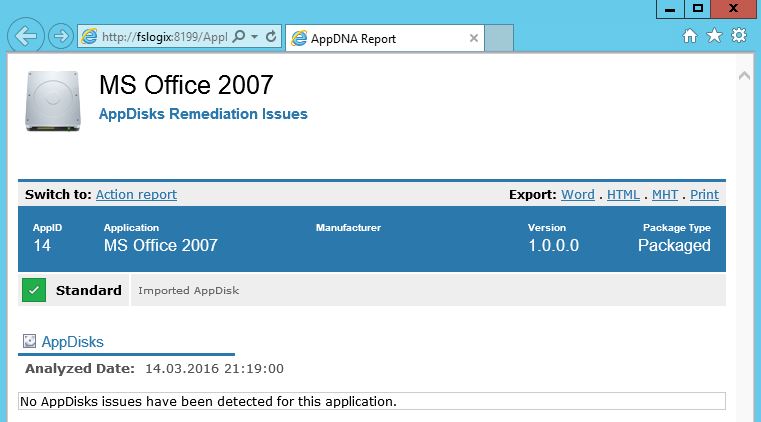The image size is (761, 422).
Task: Click the green Standard checkmark icon
Action: pos(34,291)
